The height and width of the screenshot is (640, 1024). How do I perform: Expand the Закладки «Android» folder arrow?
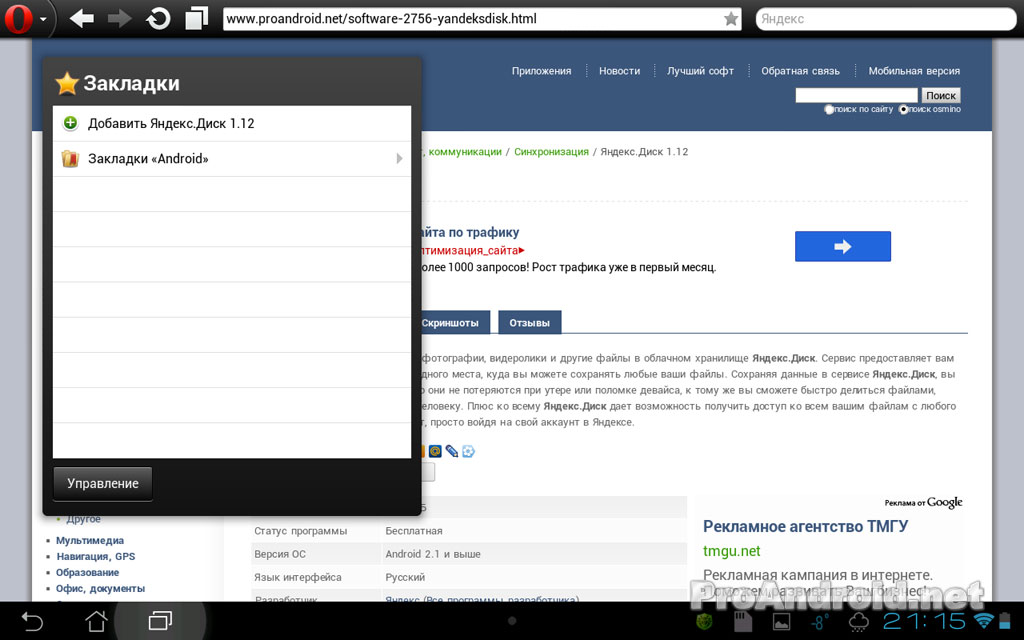(x=399, y=159)
